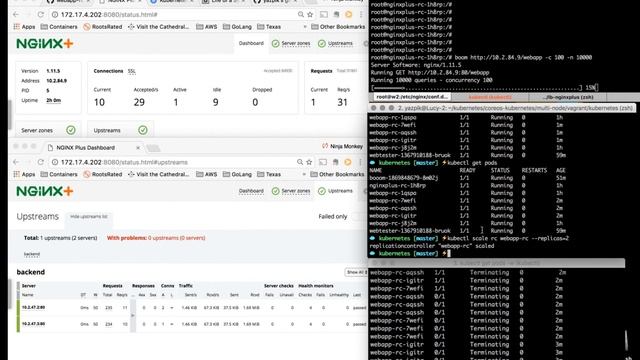
Task: Open the GoLang bookmark folder in the upper browser
Action: coord(238,27)
